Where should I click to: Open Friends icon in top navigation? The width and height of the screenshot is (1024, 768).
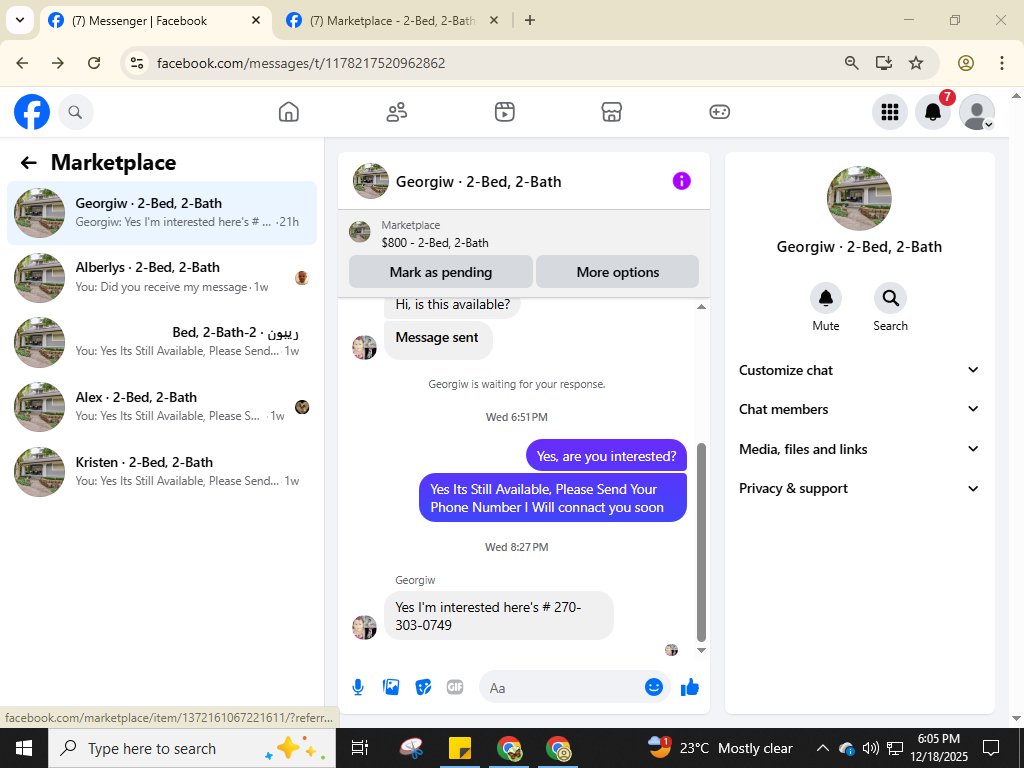coord(396,112)
